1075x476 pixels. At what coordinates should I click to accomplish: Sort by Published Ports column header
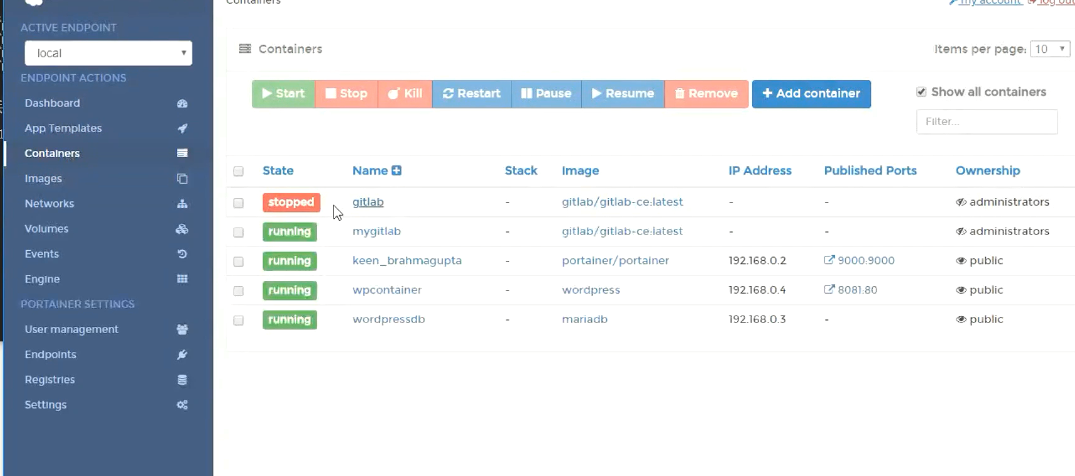[x=870, y=171]
